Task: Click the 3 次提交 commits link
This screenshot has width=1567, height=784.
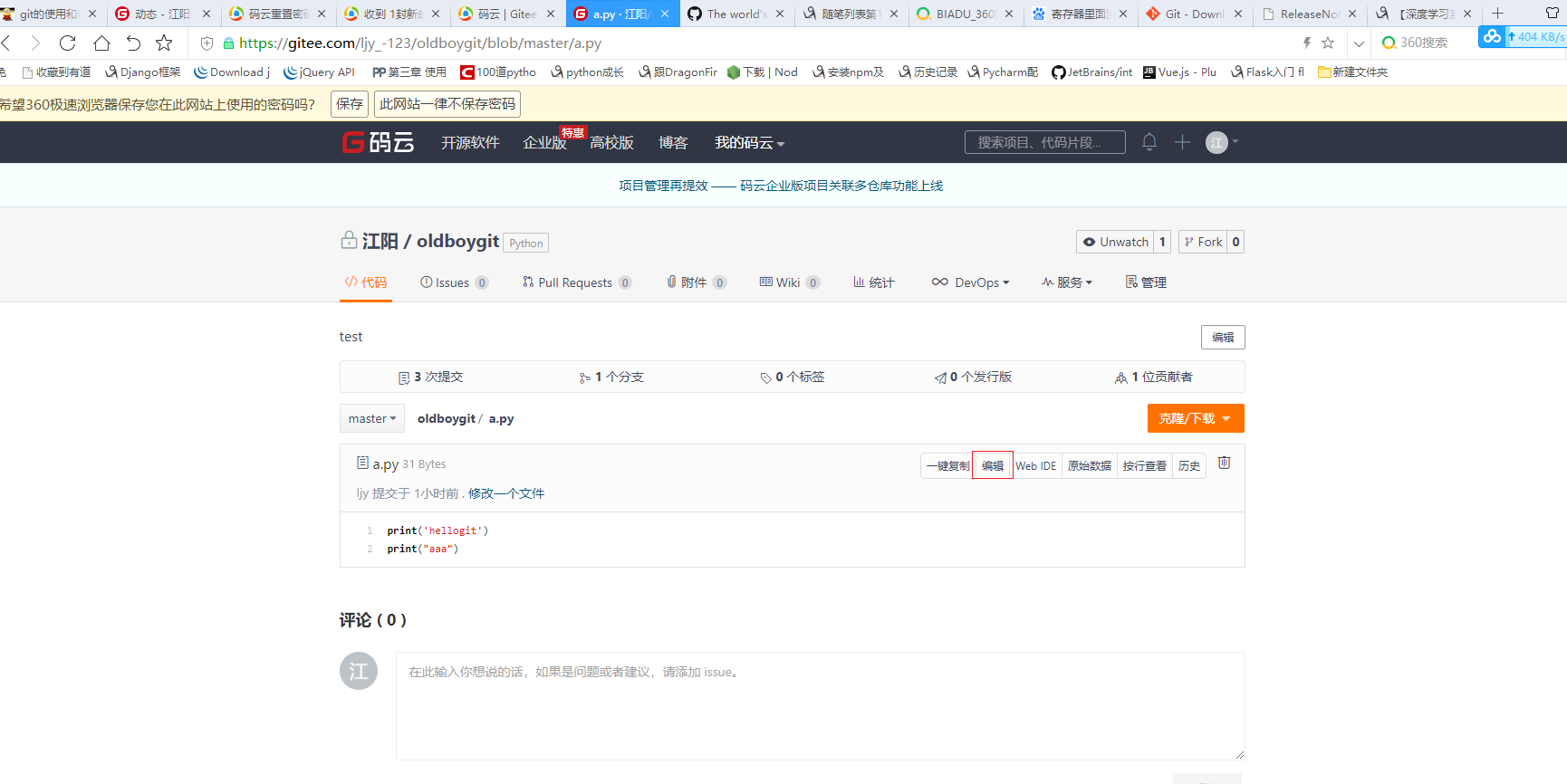Action: coord(430,377)
